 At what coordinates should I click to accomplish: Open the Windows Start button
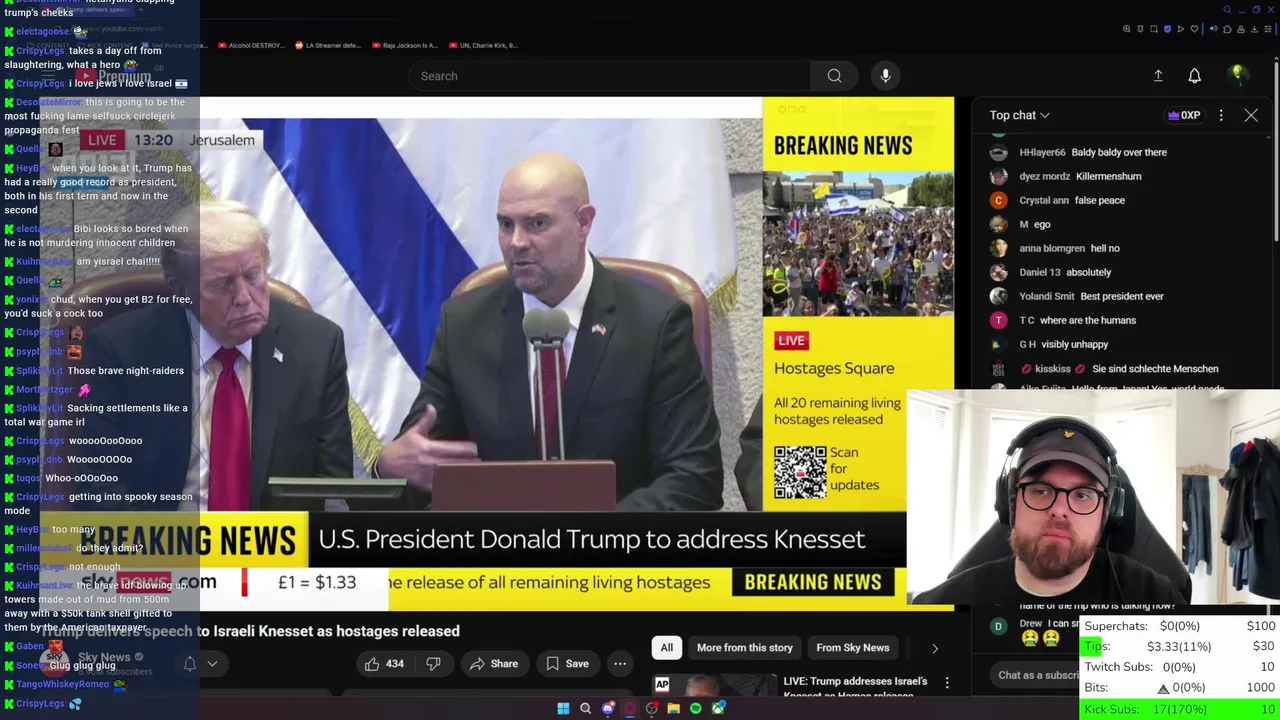563,708
